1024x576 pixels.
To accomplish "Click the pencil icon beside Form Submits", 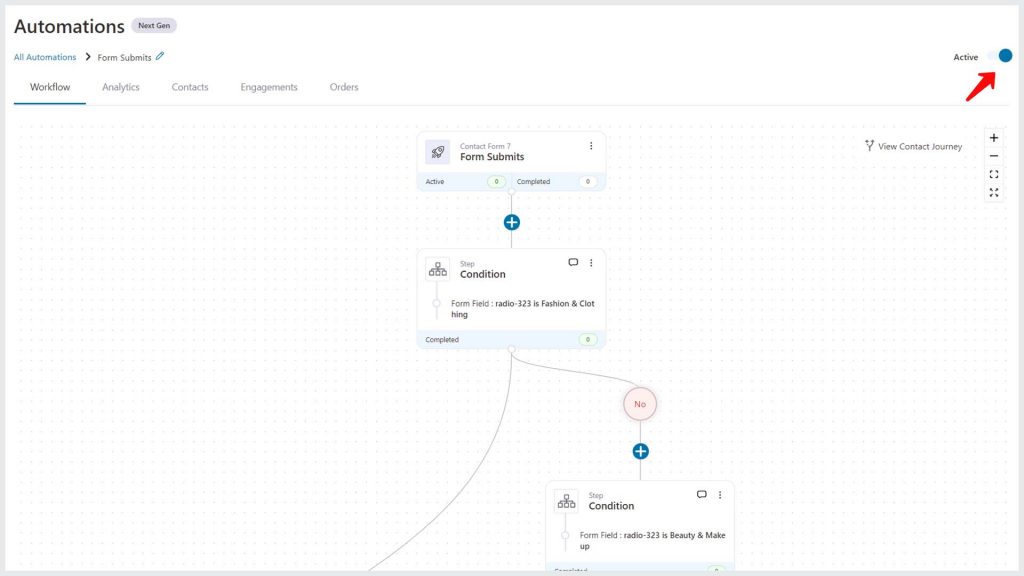I will click(x=160, y=56).
